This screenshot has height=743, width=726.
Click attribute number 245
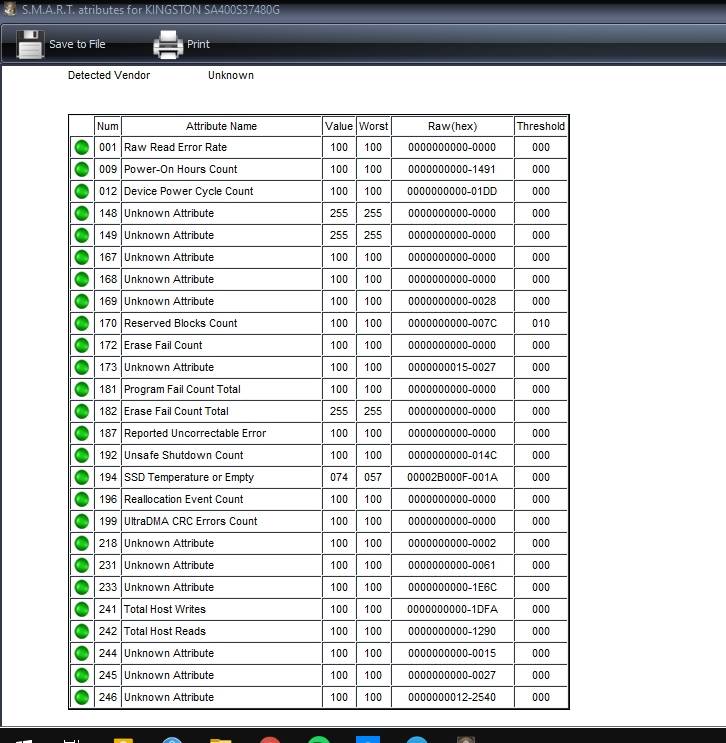pyautogui.click(x=108, y=675)
